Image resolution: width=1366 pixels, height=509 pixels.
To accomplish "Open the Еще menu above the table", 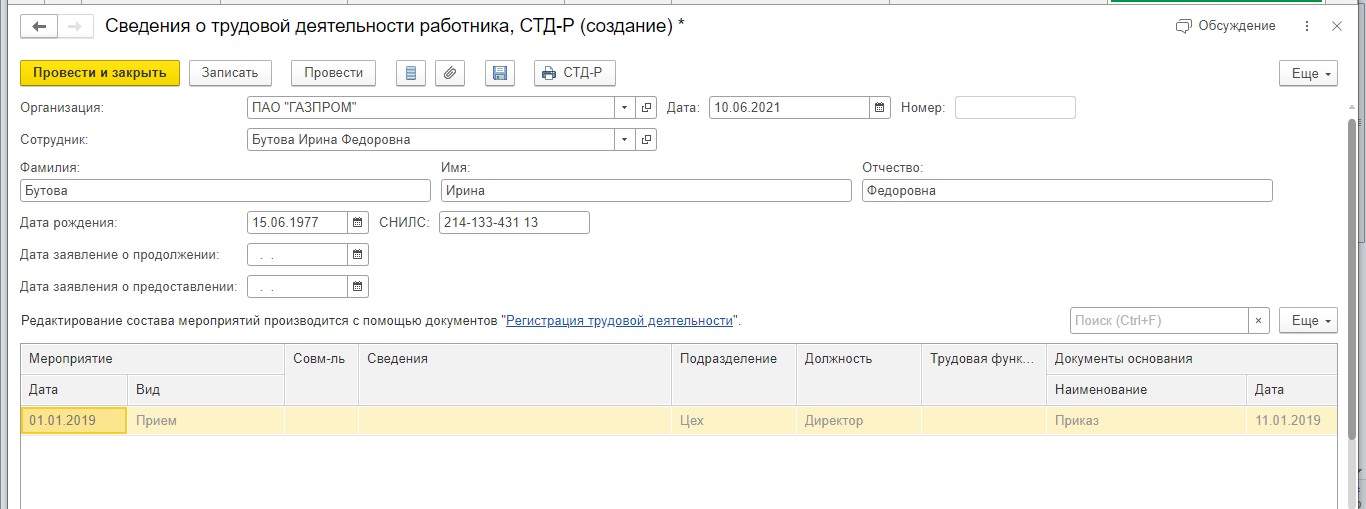I will coord(1308,321).
